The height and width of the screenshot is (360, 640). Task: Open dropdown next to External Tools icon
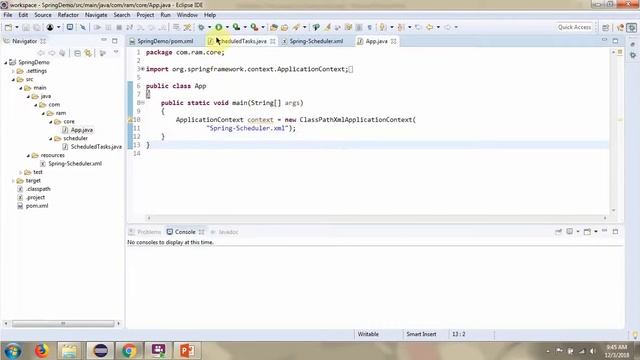click(x=263, y=27)
